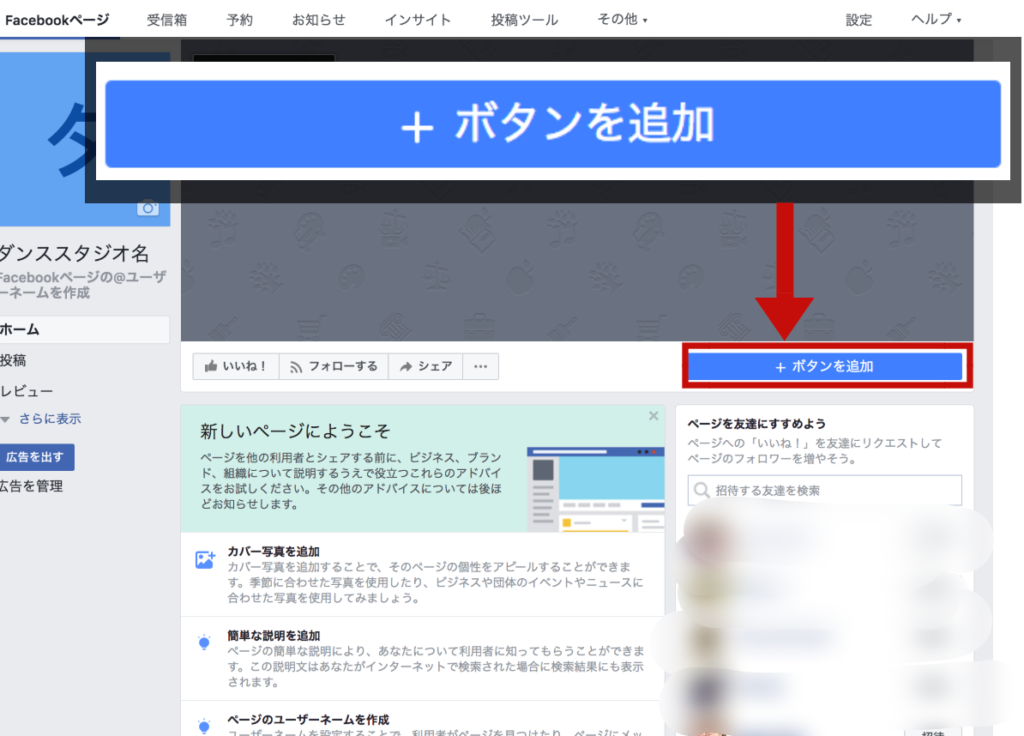Viewport: 1024px width, 736px height.
Task: Click the welcome card page illustration
Action: (x=596, y=489)
